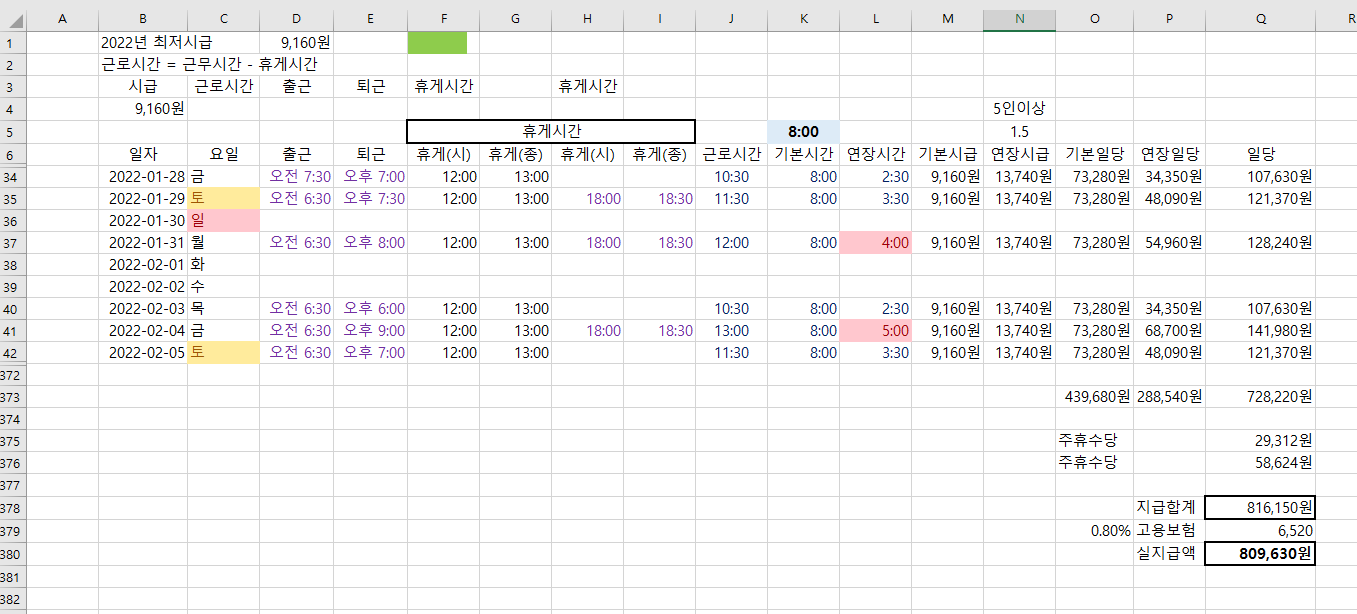The image size is (1357, 614).
Task: Select the blue 8:00 base hours cell
Action: tap(804, 132)
